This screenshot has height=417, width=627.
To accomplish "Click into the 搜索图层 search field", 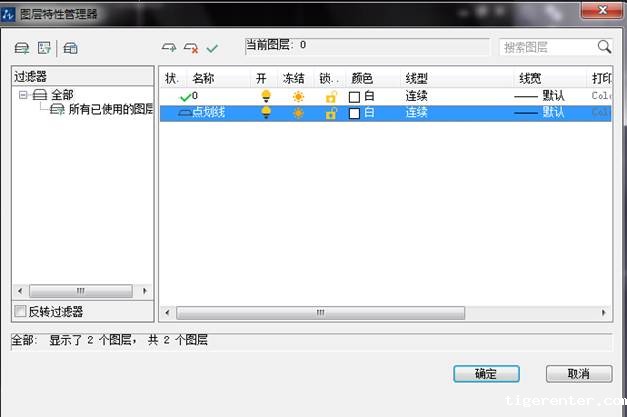I will pos(546,47).
